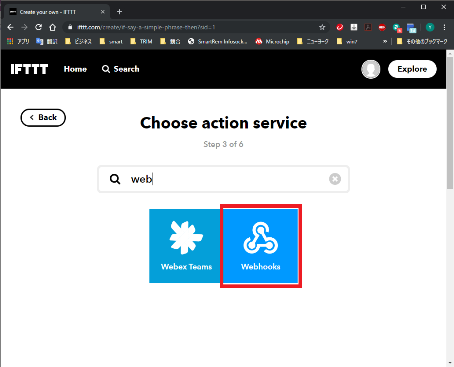
Task: Expand the hidden bookmarks chevron
Action: (x=385, y=41)
